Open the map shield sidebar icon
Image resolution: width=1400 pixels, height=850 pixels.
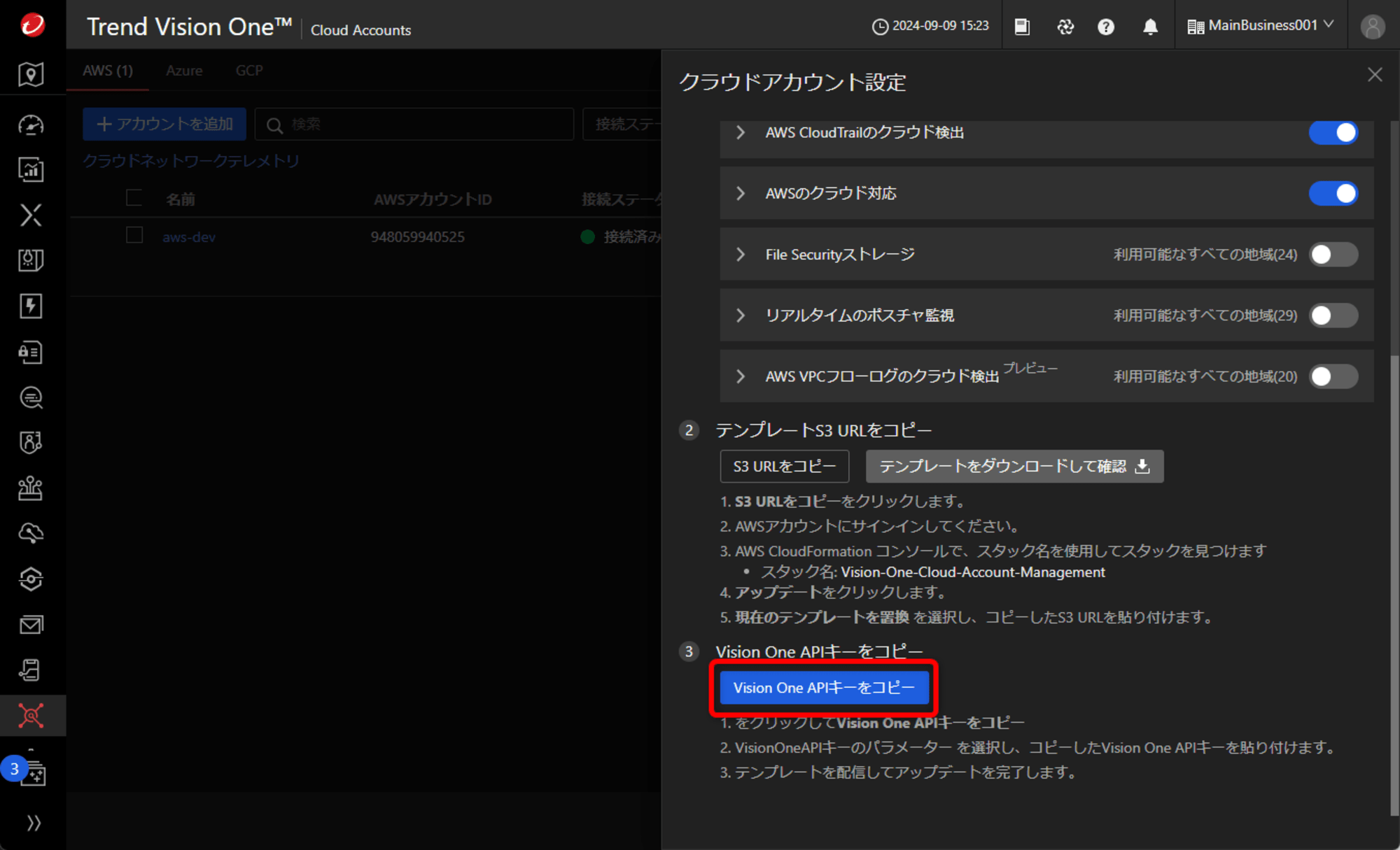click(x=31, y=74)
